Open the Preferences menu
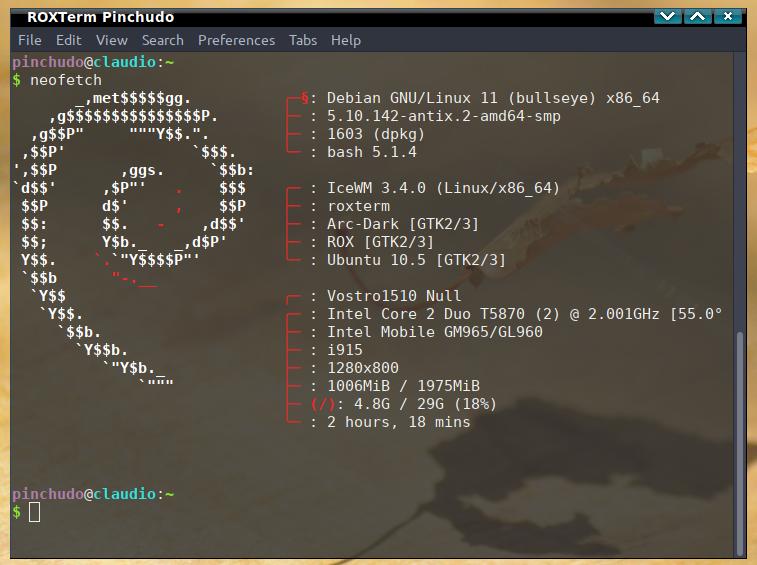 coord(237,40)
